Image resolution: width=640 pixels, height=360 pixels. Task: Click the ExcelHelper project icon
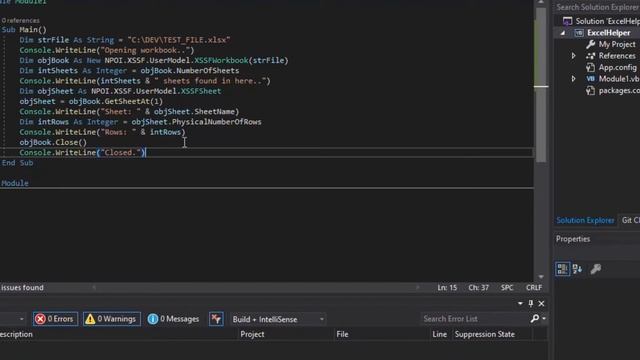[579, 33]
